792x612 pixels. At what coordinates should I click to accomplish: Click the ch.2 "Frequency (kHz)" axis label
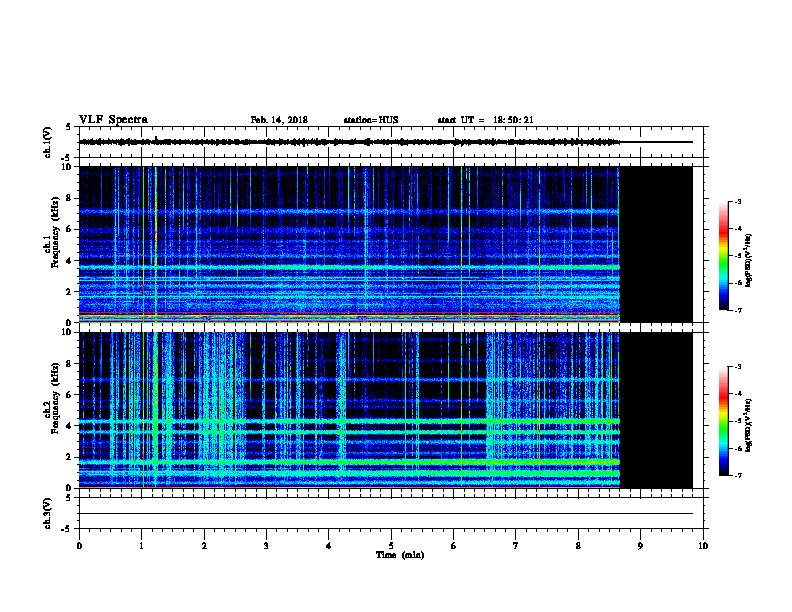(x=55, y=398)
